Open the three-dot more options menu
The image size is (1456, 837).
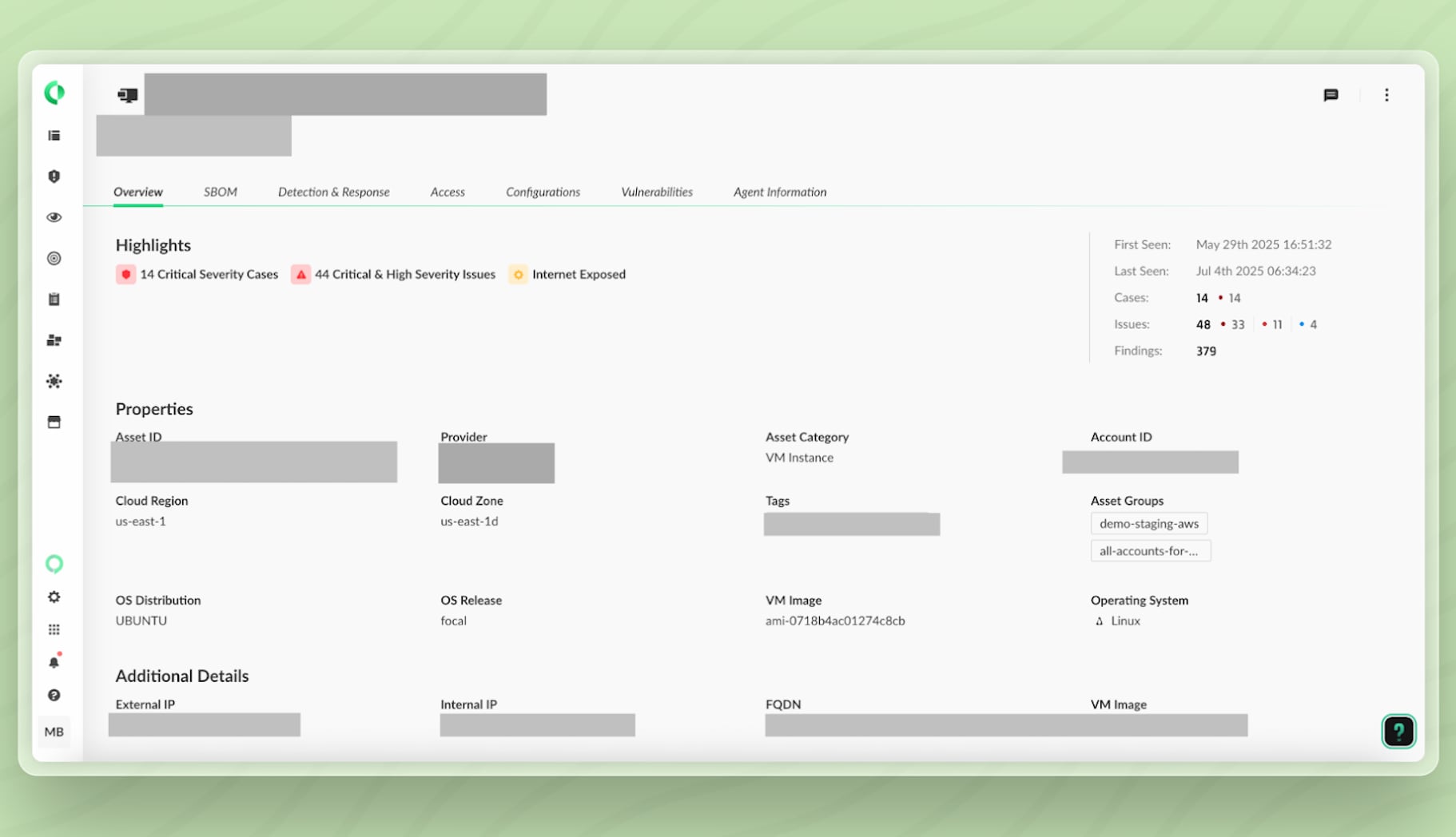1386,95
